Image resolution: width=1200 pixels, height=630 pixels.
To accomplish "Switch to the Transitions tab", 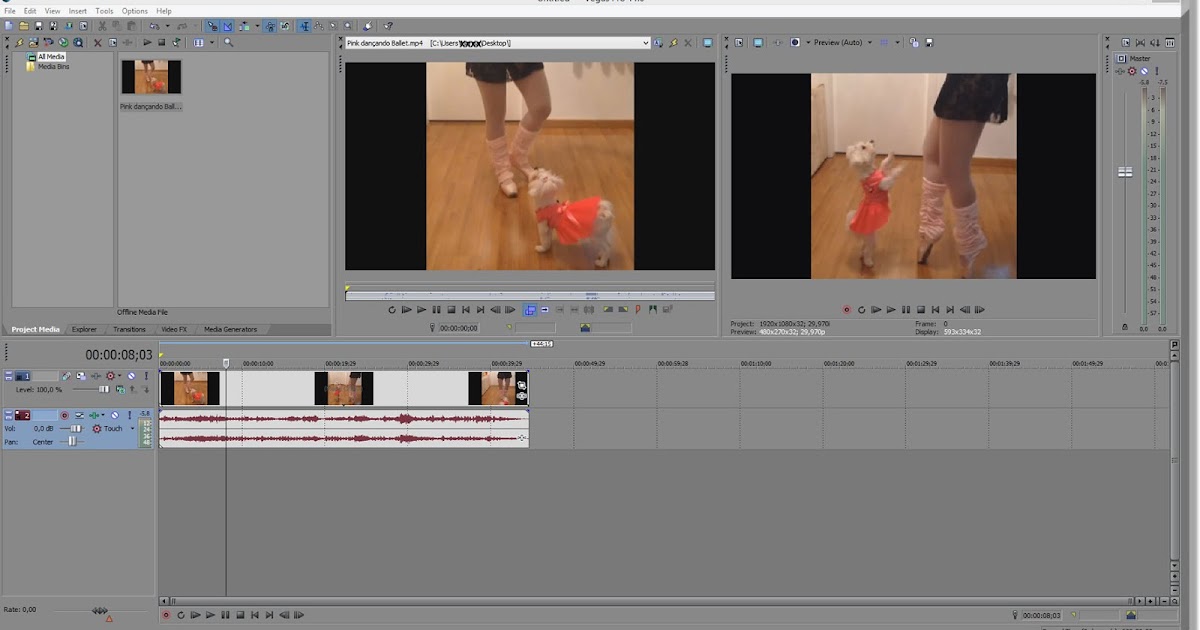I will (x=129, y=329).
